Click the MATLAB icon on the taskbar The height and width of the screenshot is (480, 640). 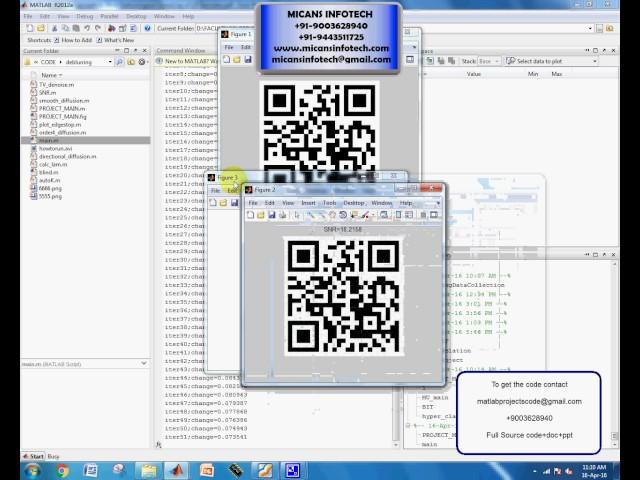177,471
